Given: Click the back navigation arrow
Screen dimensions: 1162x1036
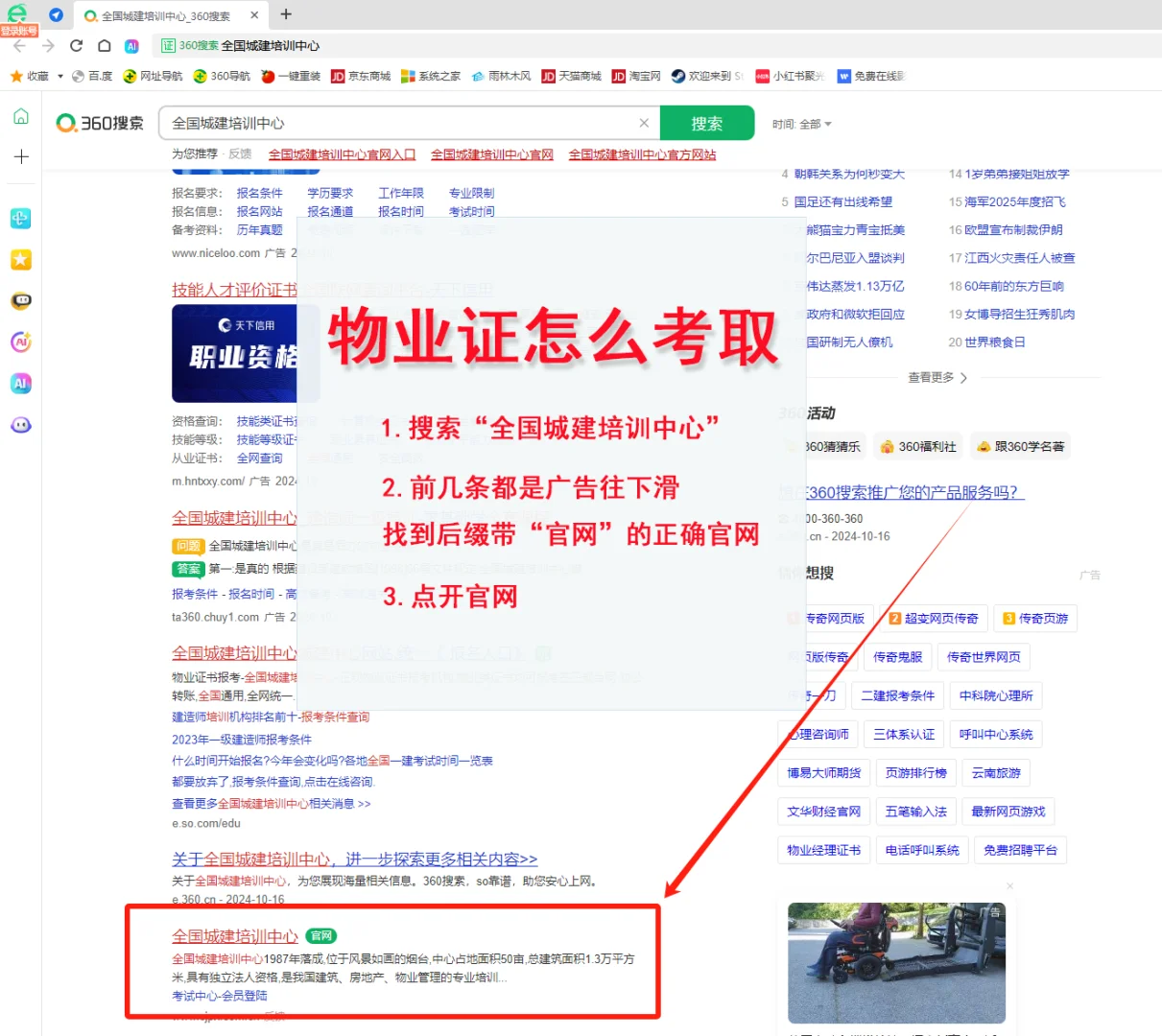Looking at the screenshot, I should pyautogui.click(x=21, y=45).
